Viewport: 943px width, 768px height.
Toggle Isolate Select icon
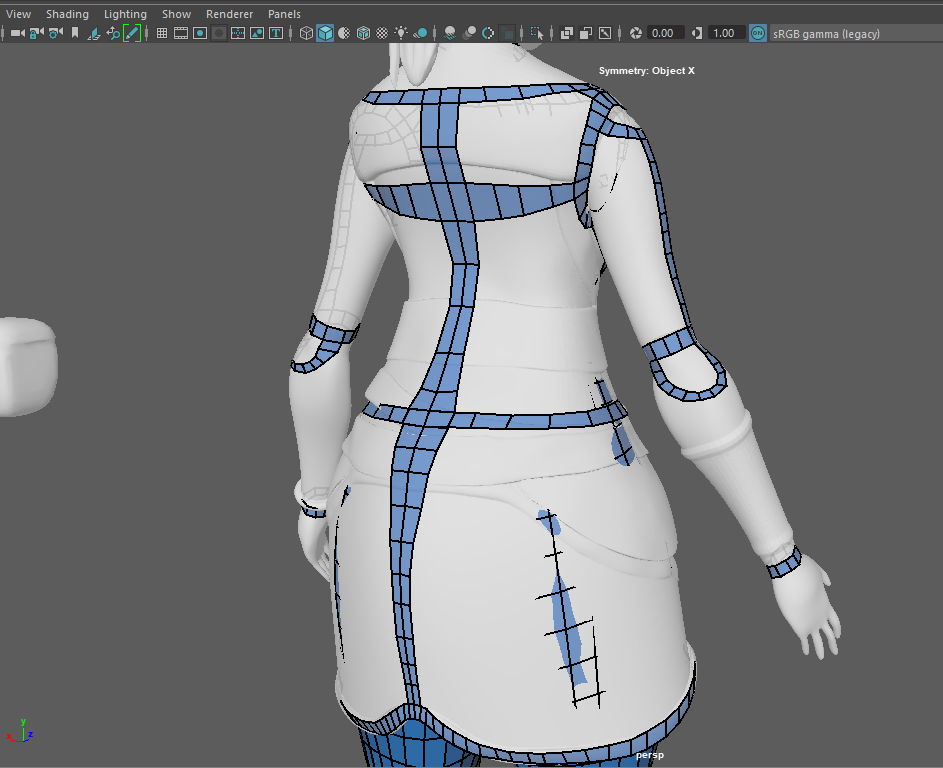click(537, 33)
